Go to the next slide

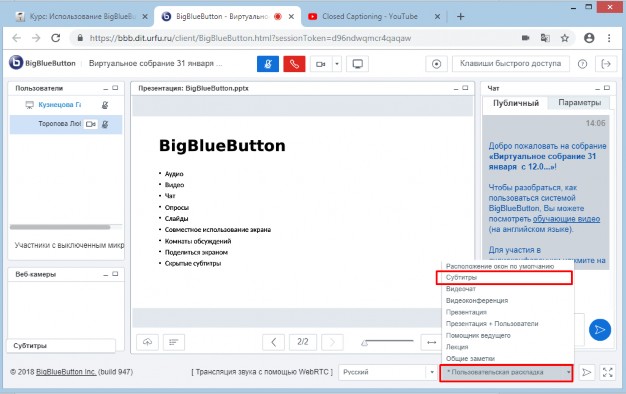332,342
